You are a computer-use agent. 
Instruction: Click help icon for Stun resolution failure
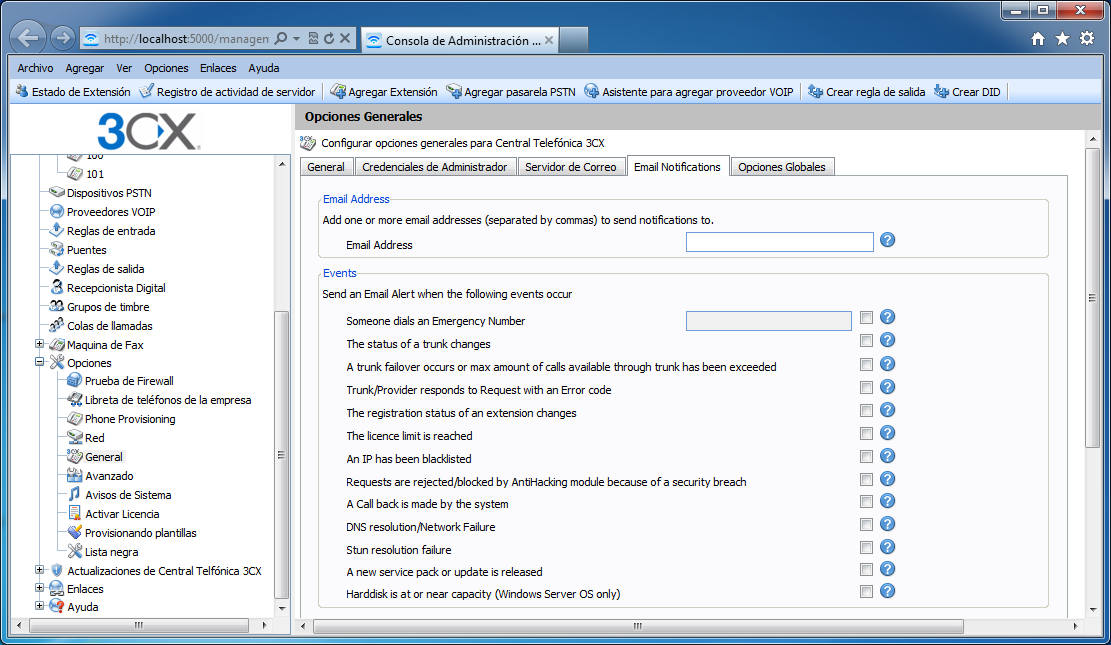887,546
